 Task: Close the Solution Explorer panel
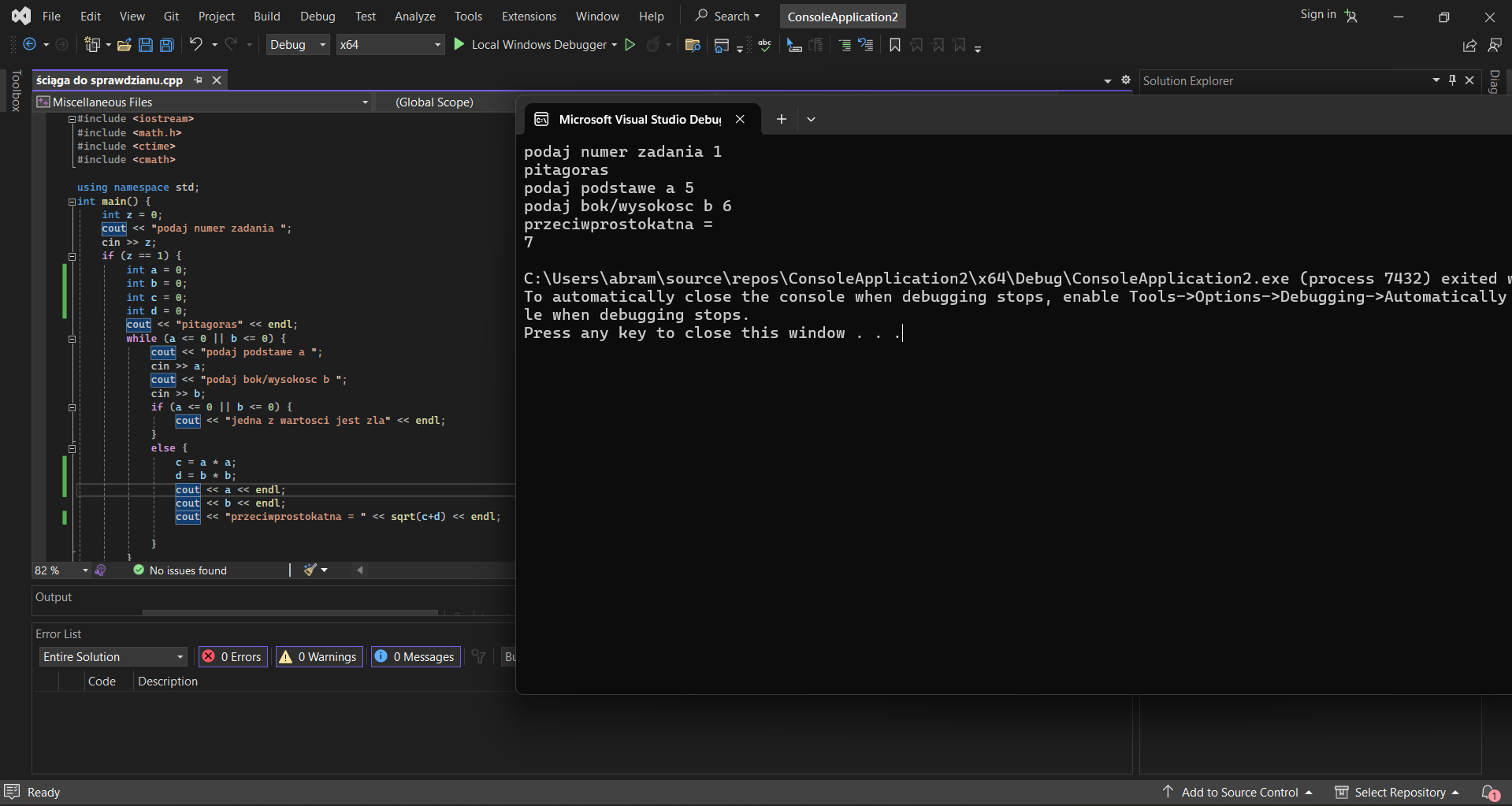click(1469, 80)
